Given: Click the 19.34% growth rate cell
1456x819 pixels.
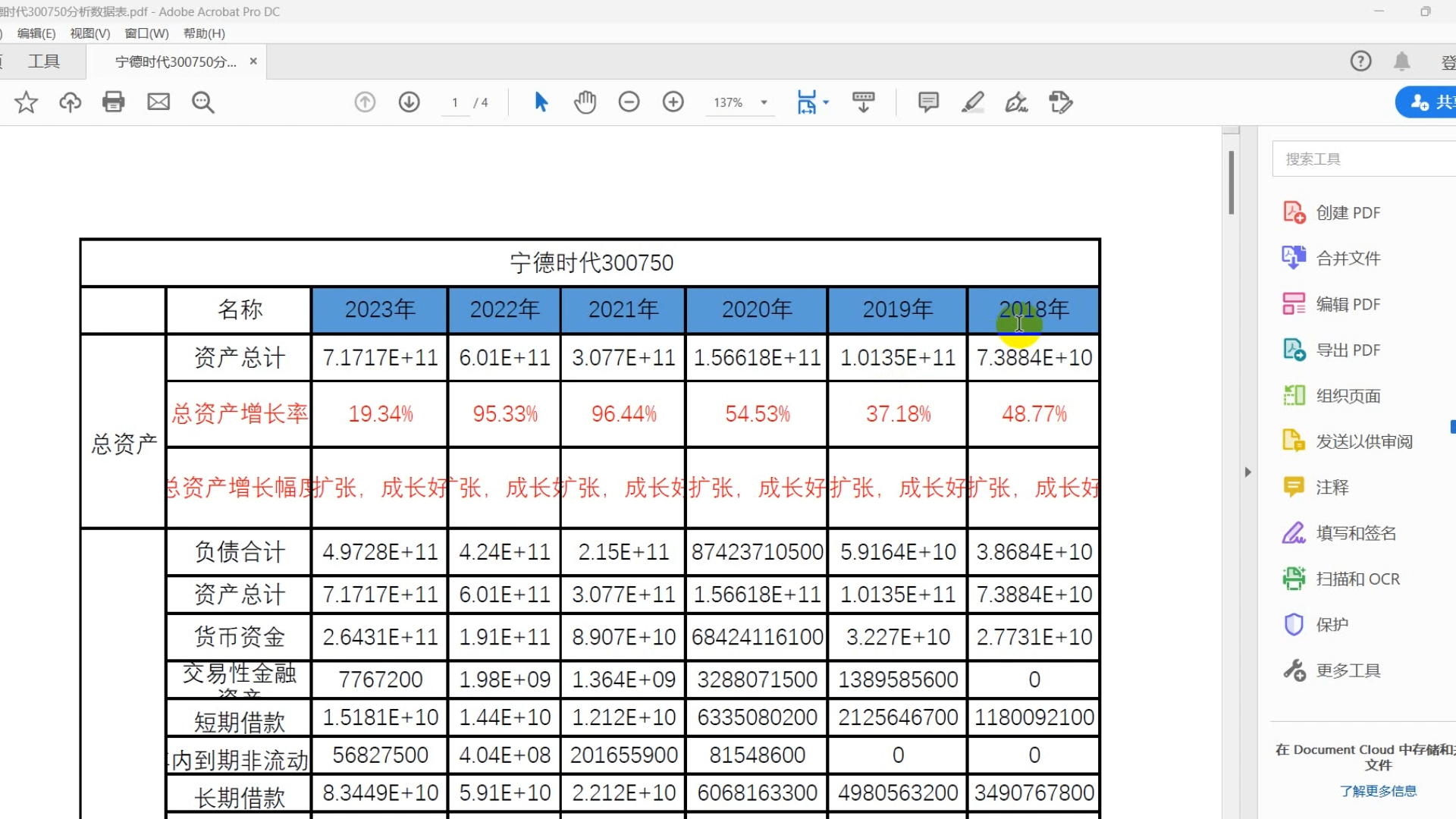Looking at the screenshot, I should click(380, 413).
